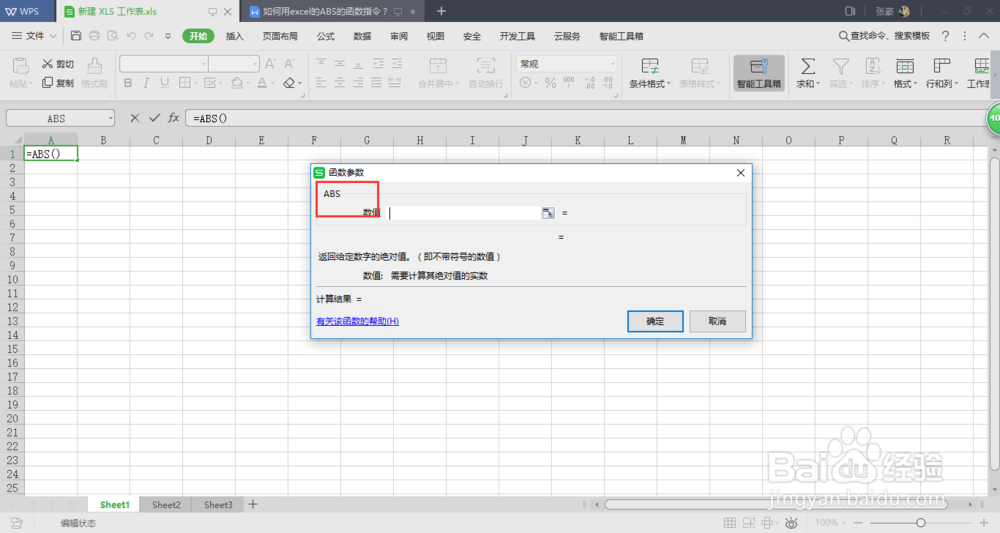Click the formula bar cancel X
Viewport: 1000px width, 533px height.
pyautogui.click(x=135, y=118)
